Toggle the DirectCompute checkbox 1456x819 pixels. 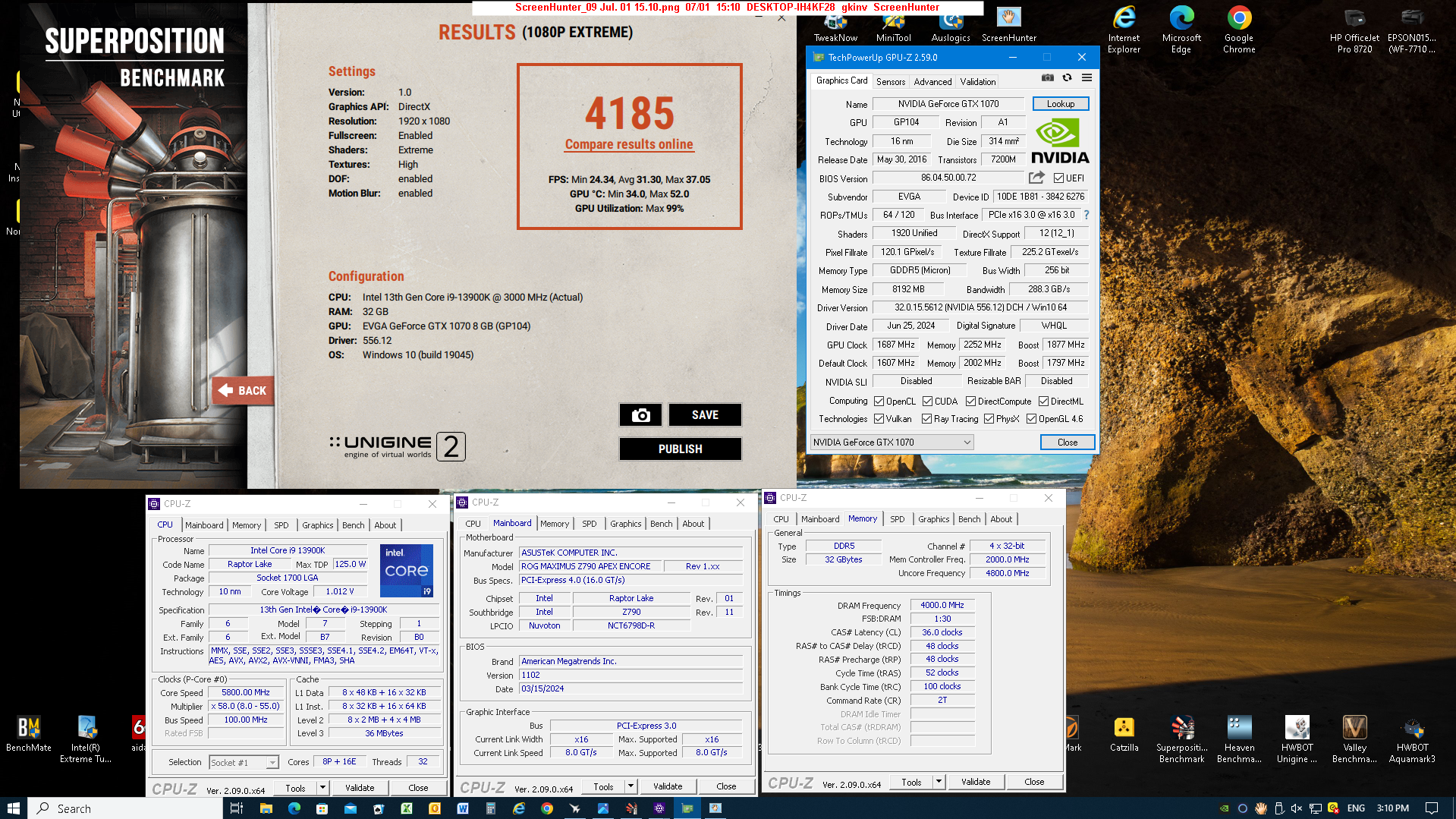pyautogui.click(x=970, y=402)
